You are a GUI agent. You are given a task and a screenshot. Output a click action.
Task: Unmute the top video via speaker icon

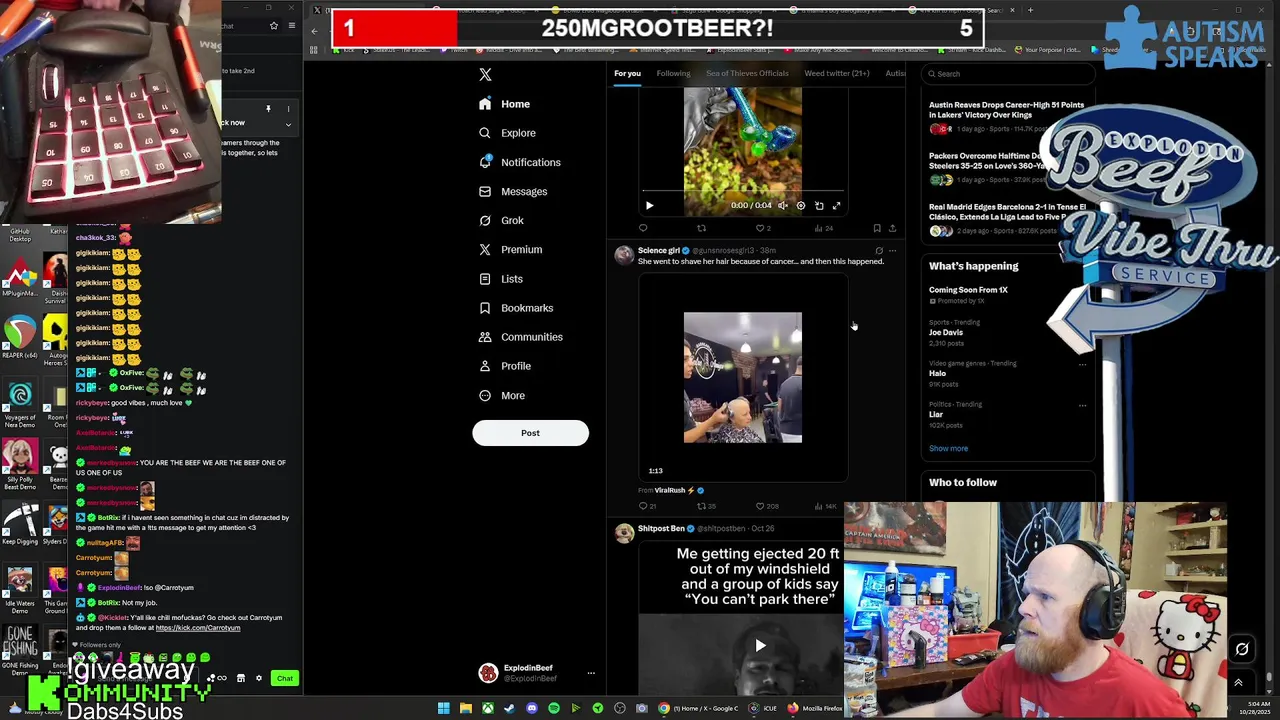click(783, 205)
